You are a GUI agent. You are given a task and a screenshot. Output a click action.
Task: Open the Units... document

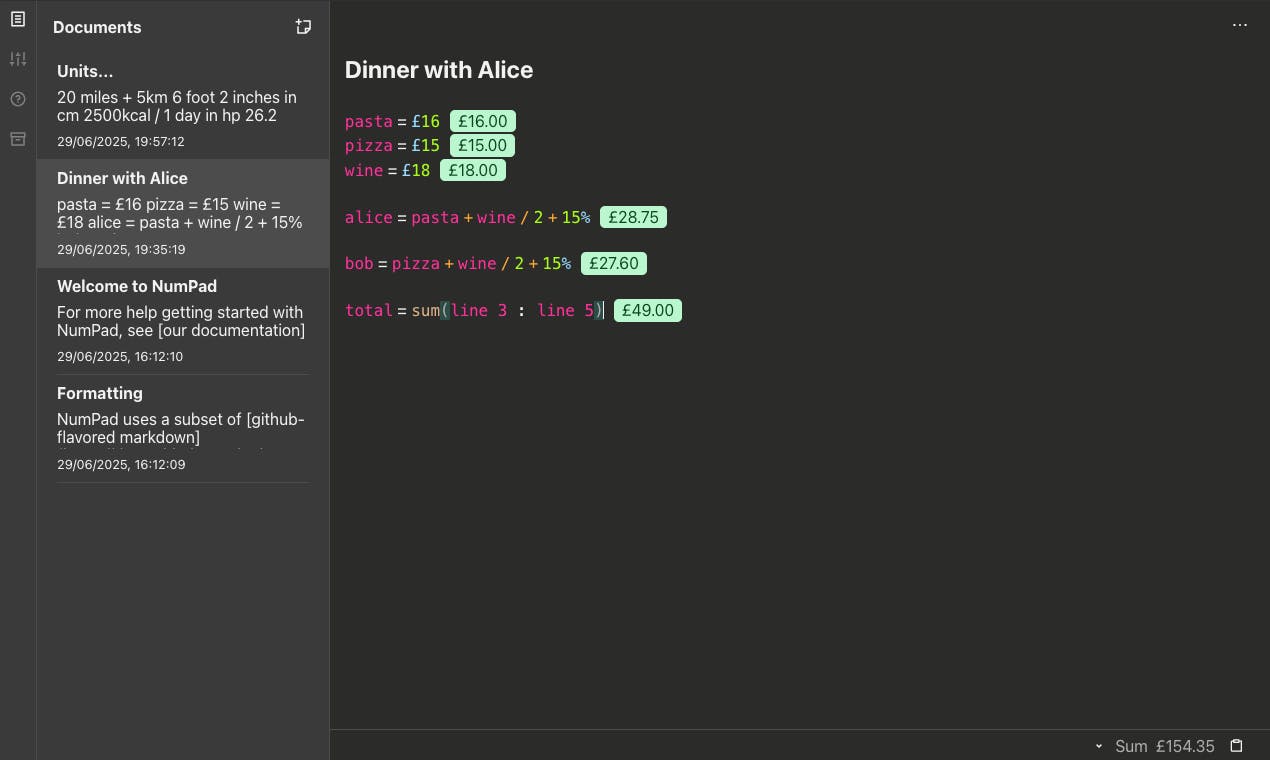coord(183,106)
